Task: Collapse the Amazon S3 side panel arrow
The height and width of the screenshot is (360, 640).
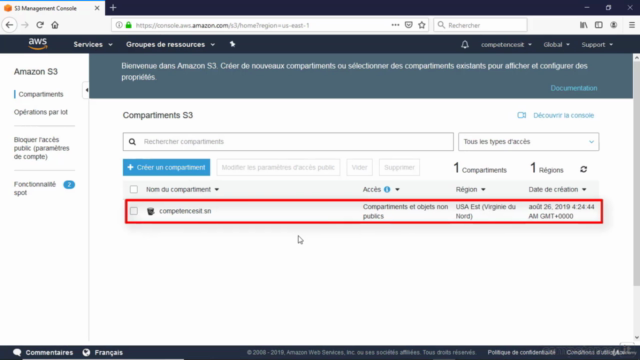Action: tap(86, 90)
